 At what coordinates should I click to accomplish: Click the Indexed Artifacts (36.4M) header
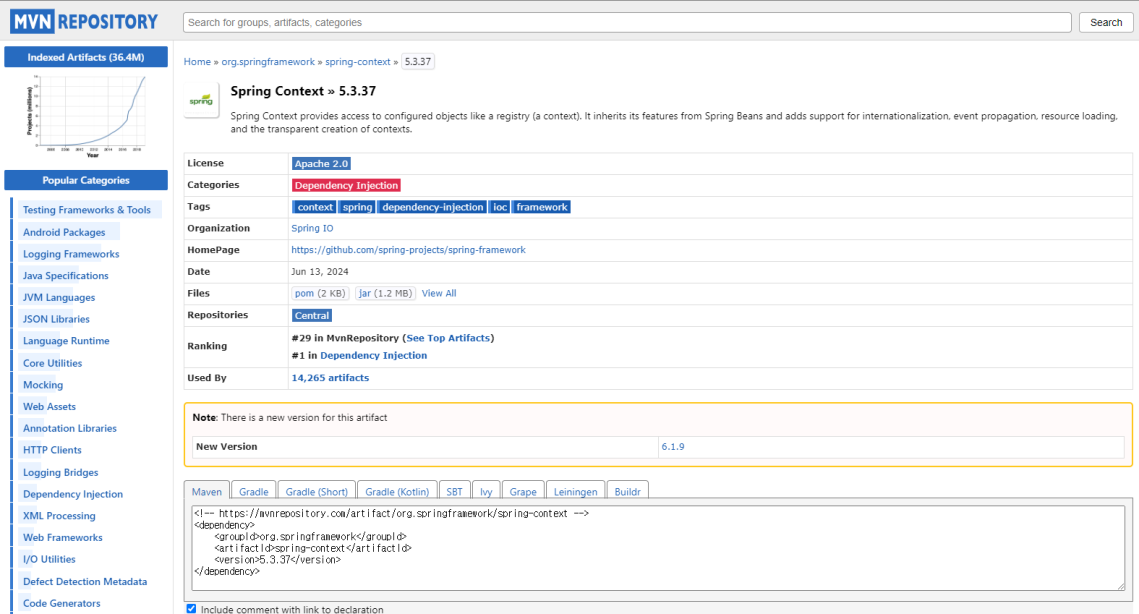[x=86, y=57]
